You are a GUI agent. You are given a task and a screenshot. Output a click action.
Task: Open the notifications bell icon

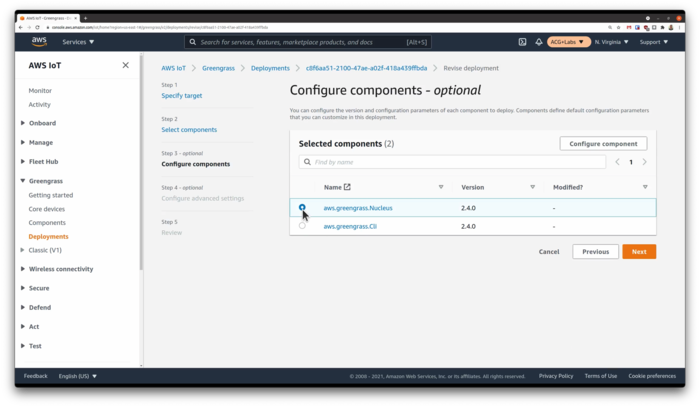(539, 42)
